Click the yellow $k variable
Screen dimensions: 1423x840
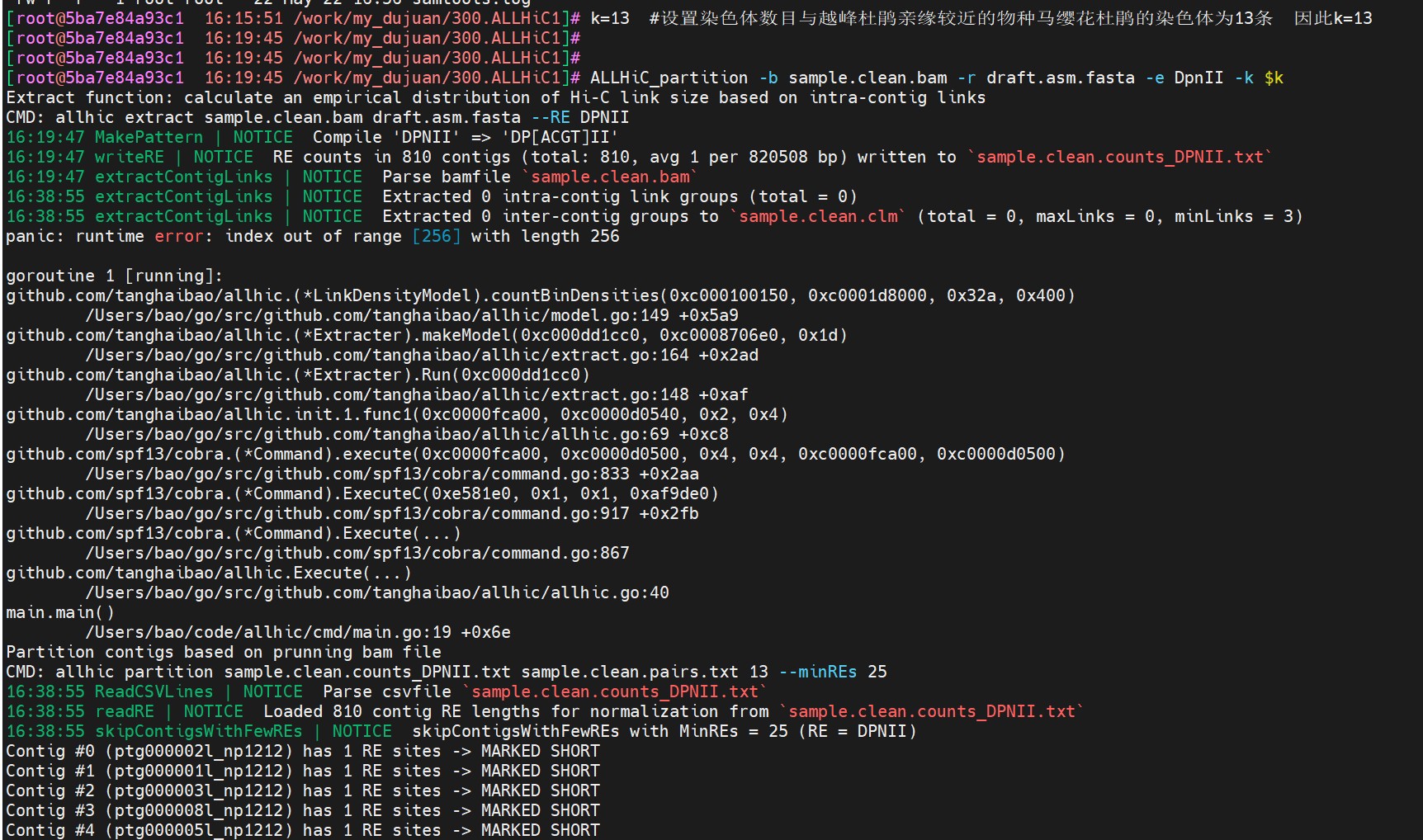click(x=1274, y=78)
